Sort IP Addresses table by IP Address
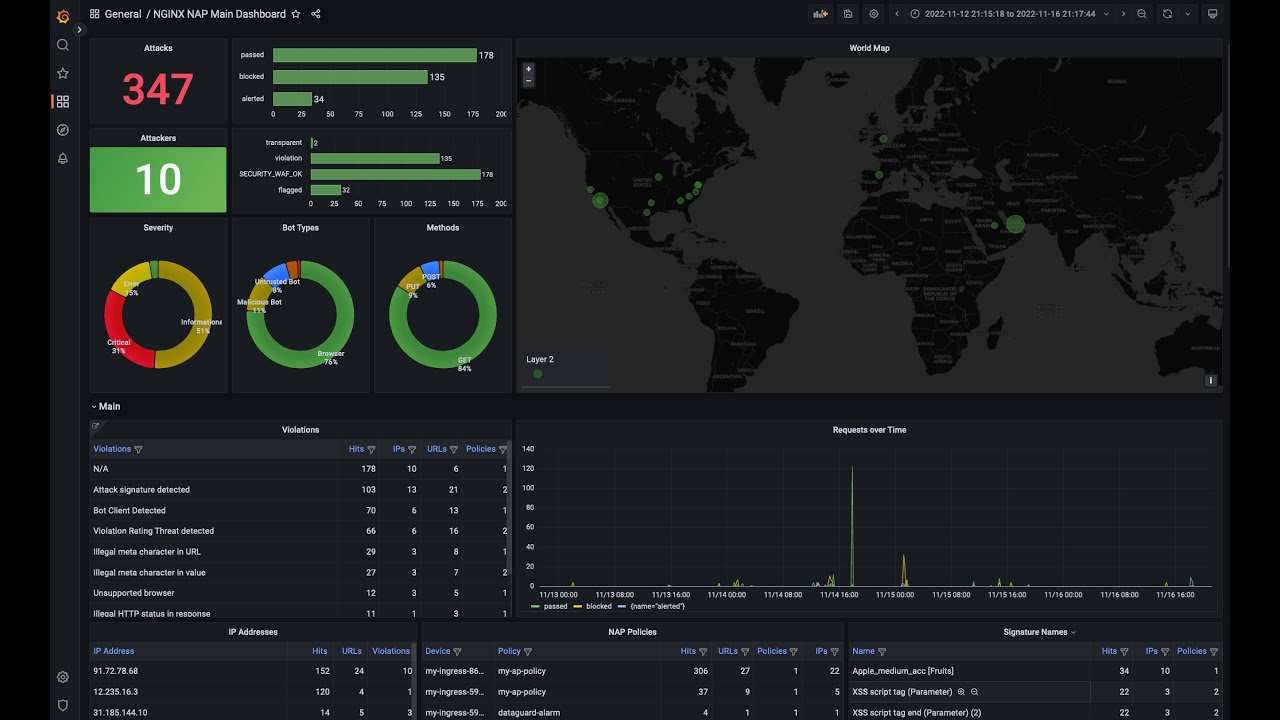Image resolution: width=1280 pixels, height=720 pixels. (x=114, y=651)
